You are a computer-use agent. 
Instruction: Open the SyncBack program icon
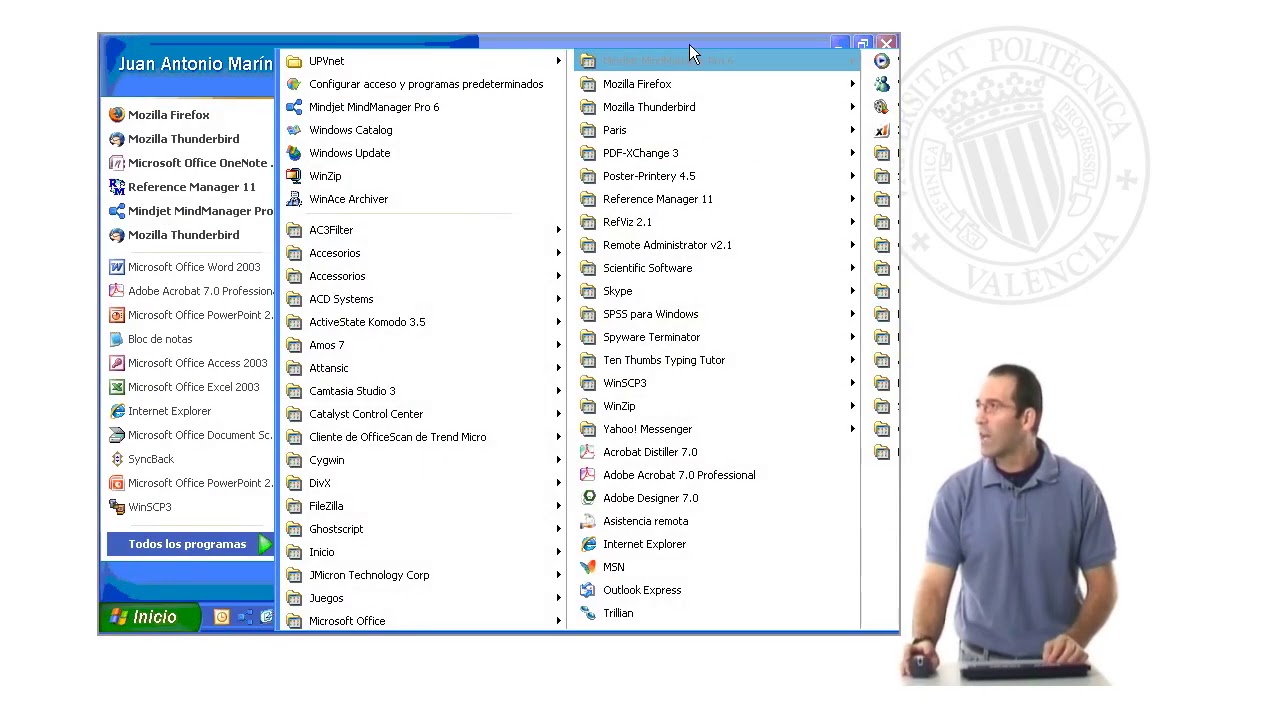click(x=117, y=459)
